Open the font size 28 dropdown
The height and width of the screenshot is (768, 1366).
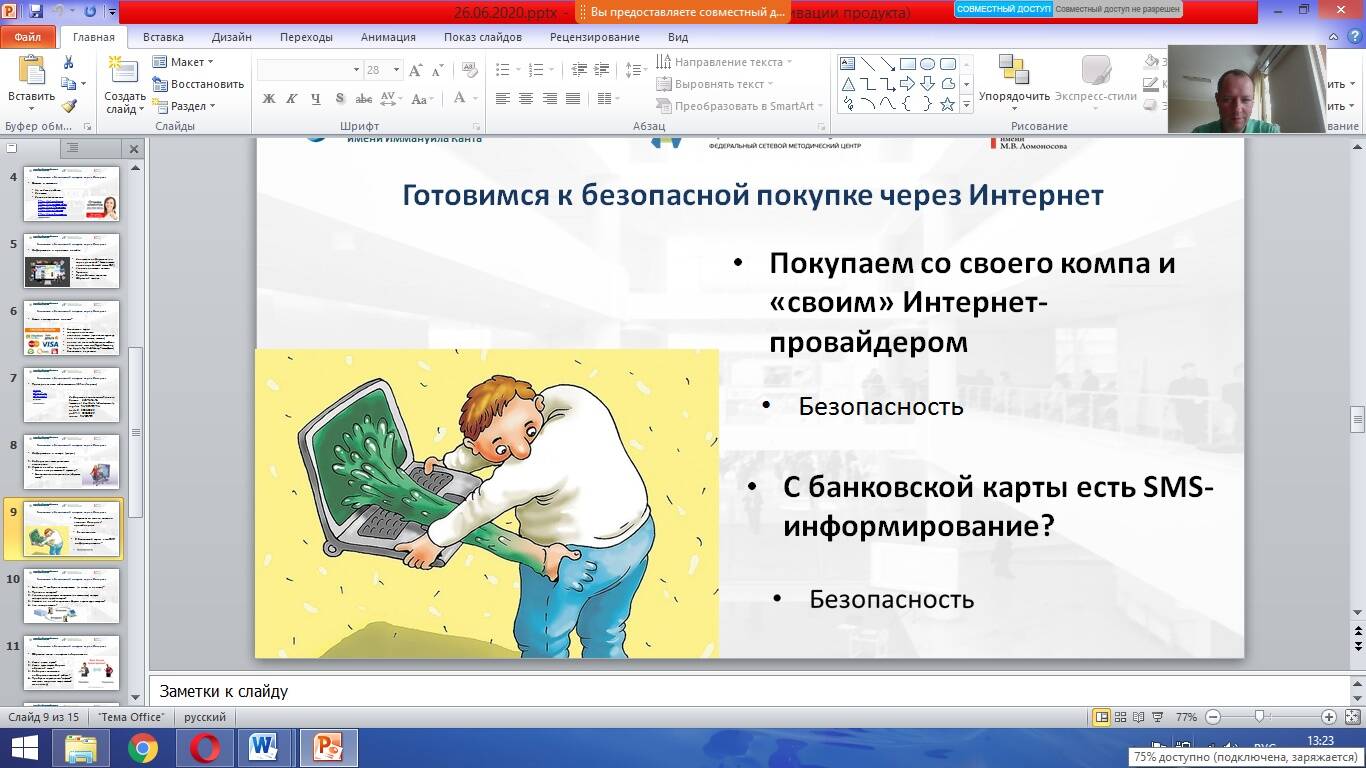(x=397, y=70)
